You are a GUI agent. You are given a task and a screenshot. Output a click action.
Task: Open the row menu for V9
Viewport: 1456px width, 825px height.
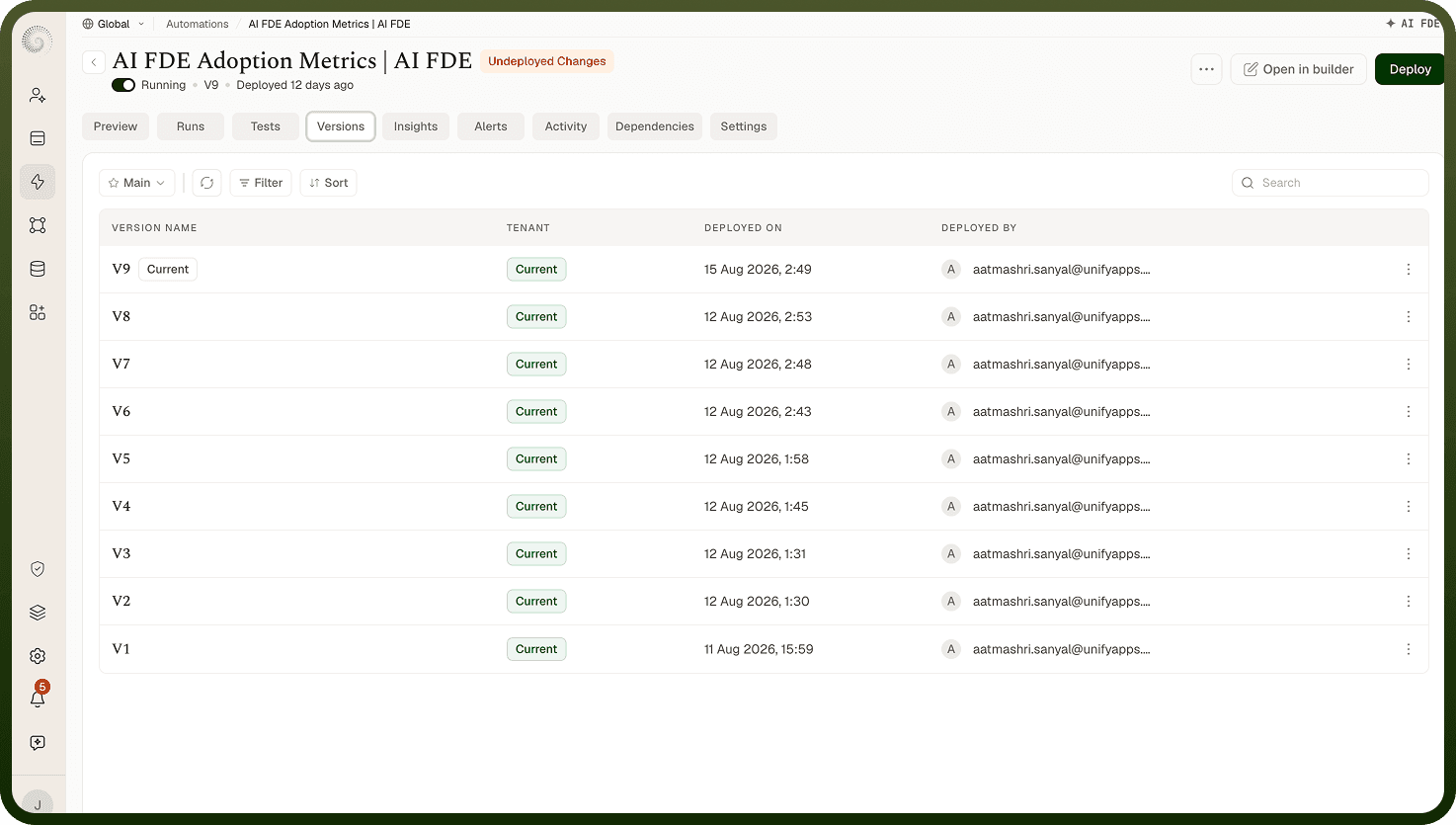[x=1409, y=270]
